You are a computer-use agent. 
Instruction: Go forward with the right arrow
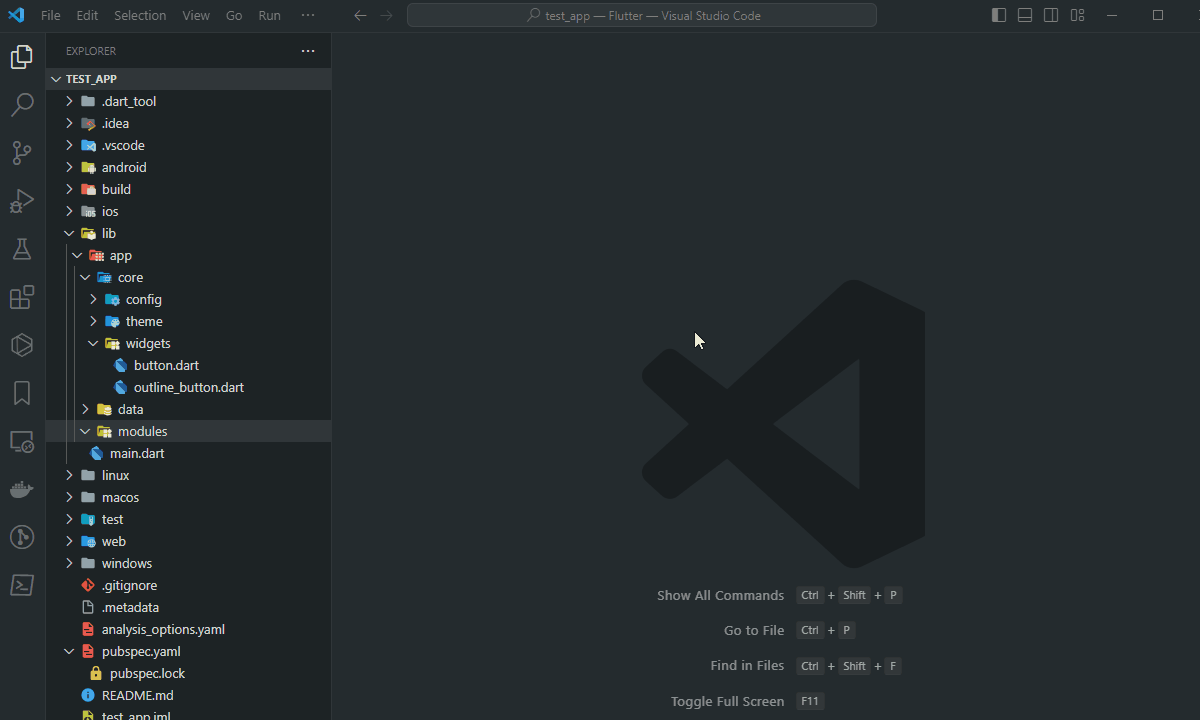[x=386, y=15]
